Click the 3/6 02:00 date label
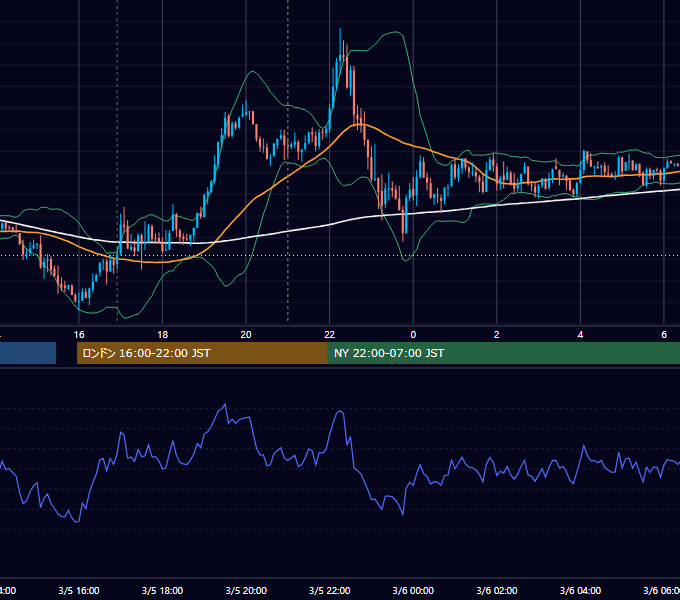Image resolution: width=680 pixels, height=600 pixels. 497,590
